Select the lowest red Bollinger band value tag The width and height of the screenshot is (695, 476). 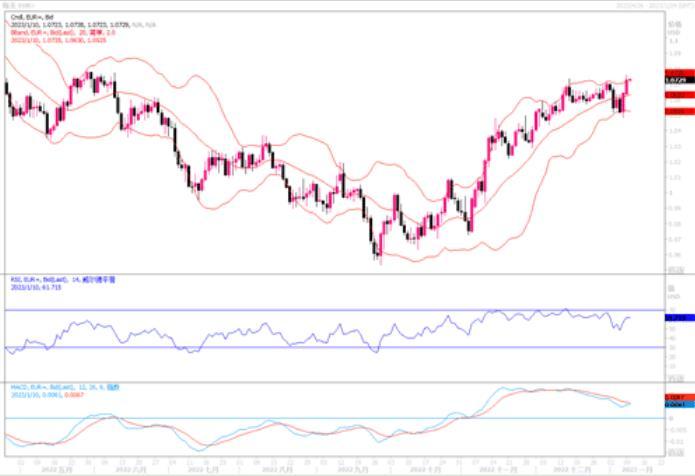click(x=680, y=111)
